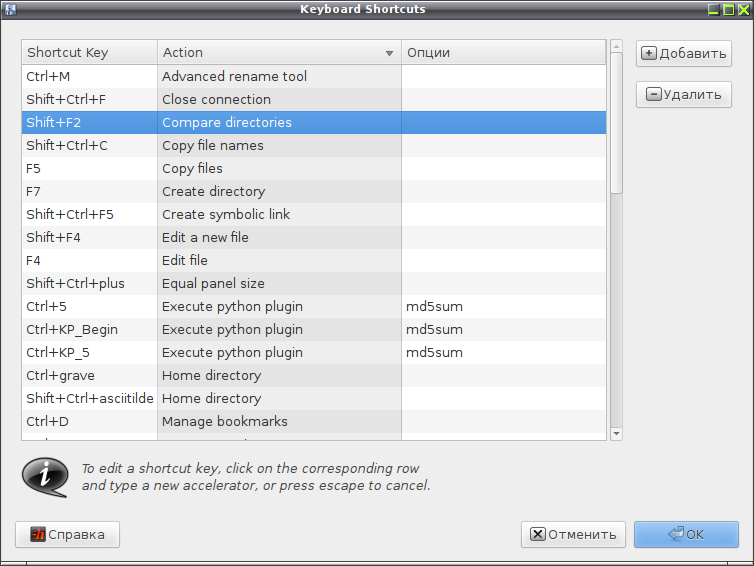Click the Shift+Ctrl+plus shortcut cell
Viewport: 754px width, 566px height.
[x=89, y=284]
